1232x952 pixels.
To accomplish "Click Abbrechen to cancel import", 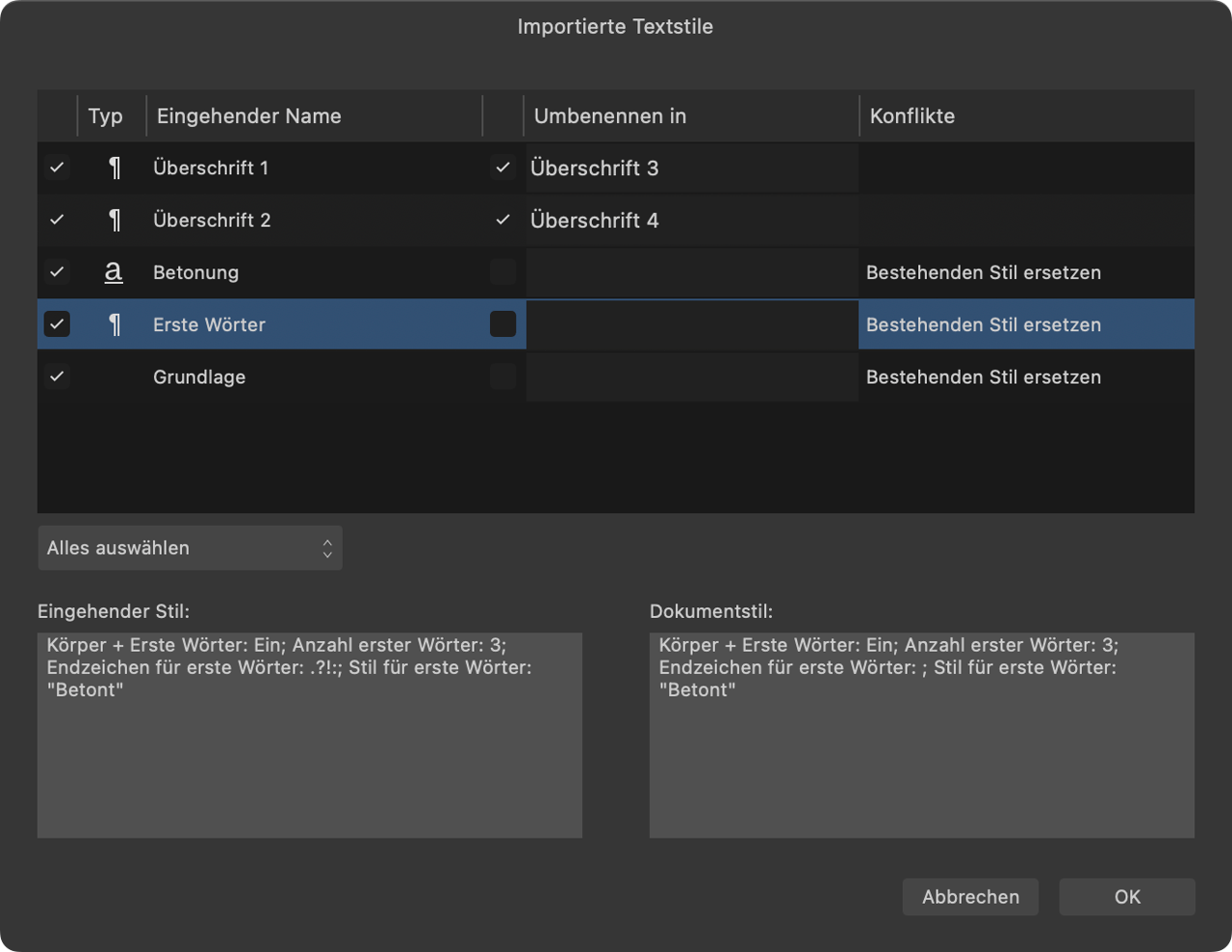I will point(970,896).
